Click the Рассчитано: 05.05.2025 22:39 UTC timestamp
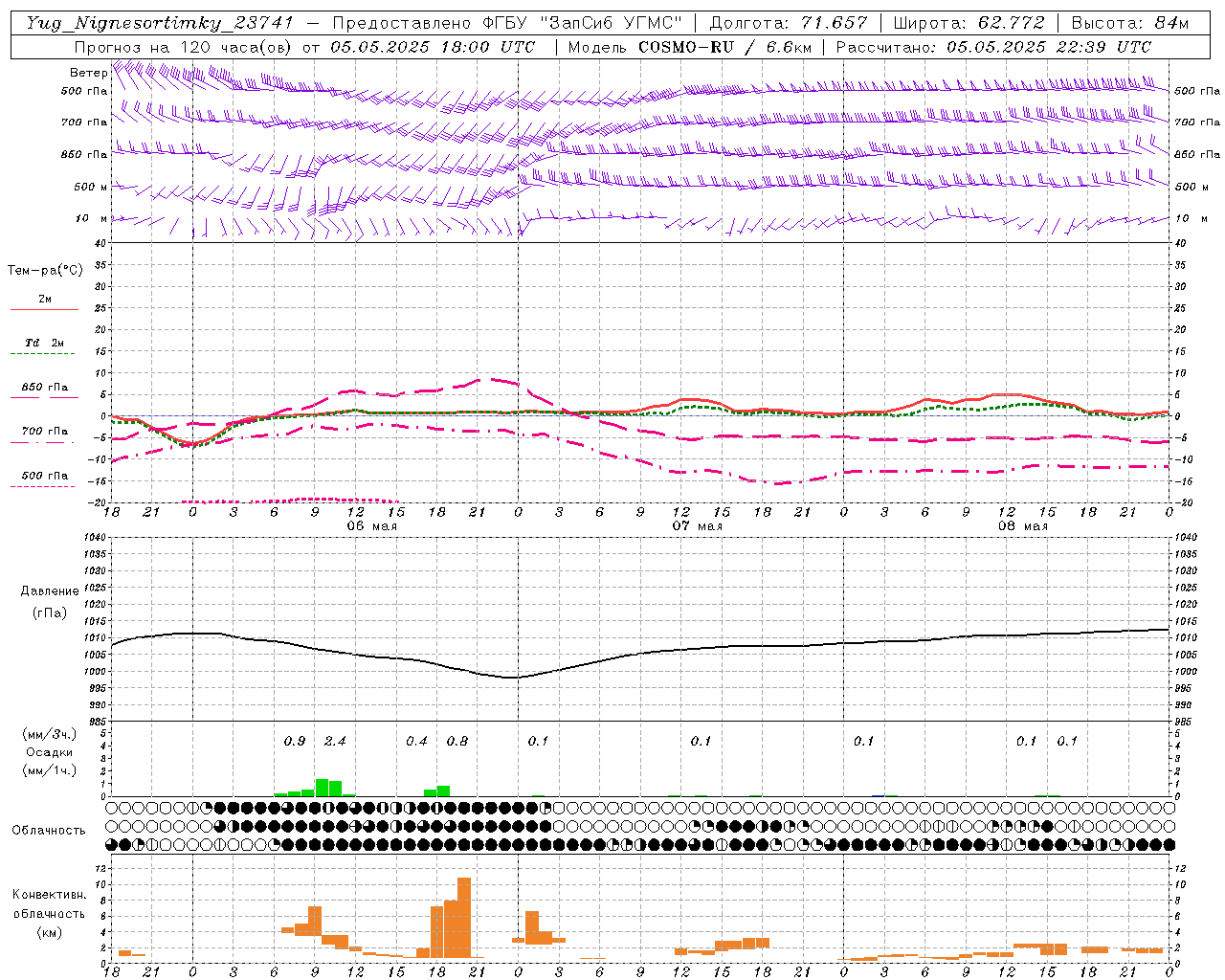Screen dimensions: 1225x980 [x=993, y=47]
